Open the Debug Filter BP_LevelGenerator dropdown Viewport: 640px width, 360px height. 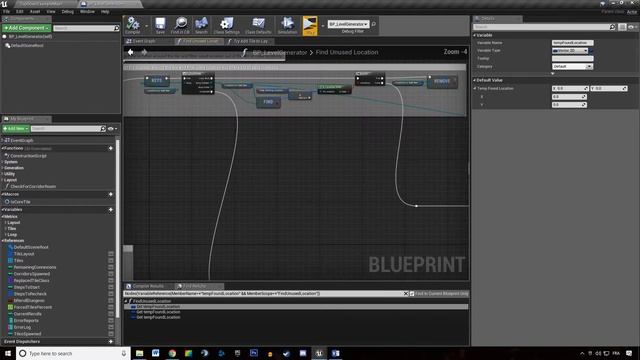(348, 24)
